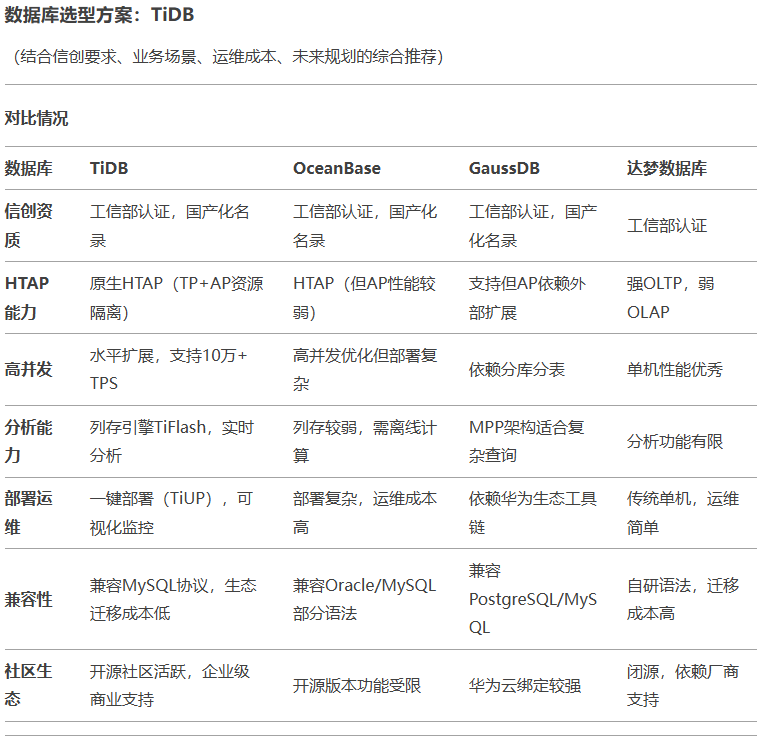Click the cell '自研语法，迁移成本高'
The width and height of the screenshot is (764, 742).
(683, 599)
